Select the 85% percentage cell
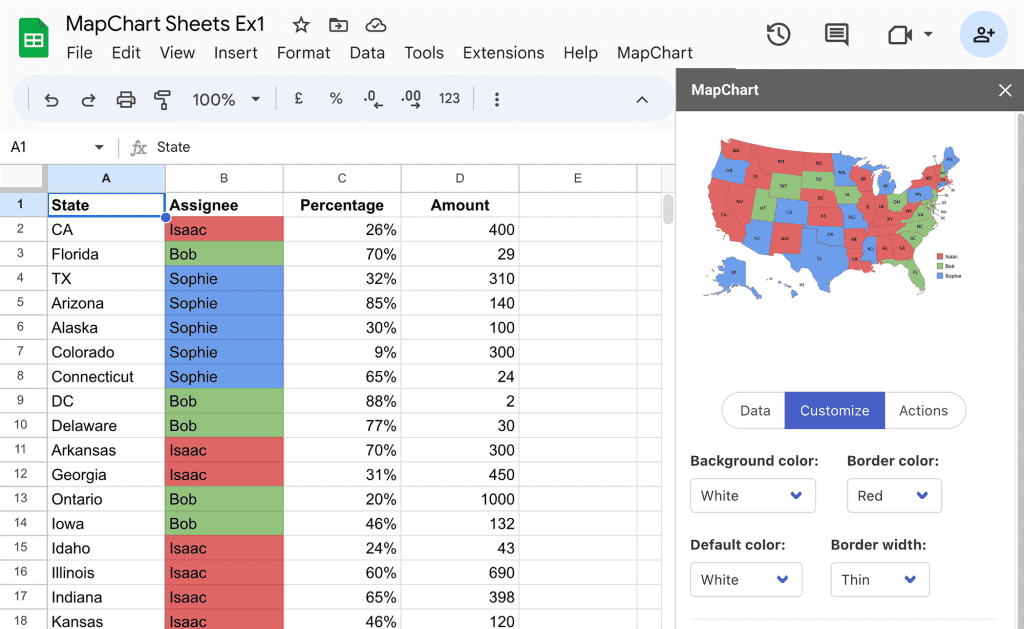This screenshot has height=629, width=1024. [x=342, y=303]
